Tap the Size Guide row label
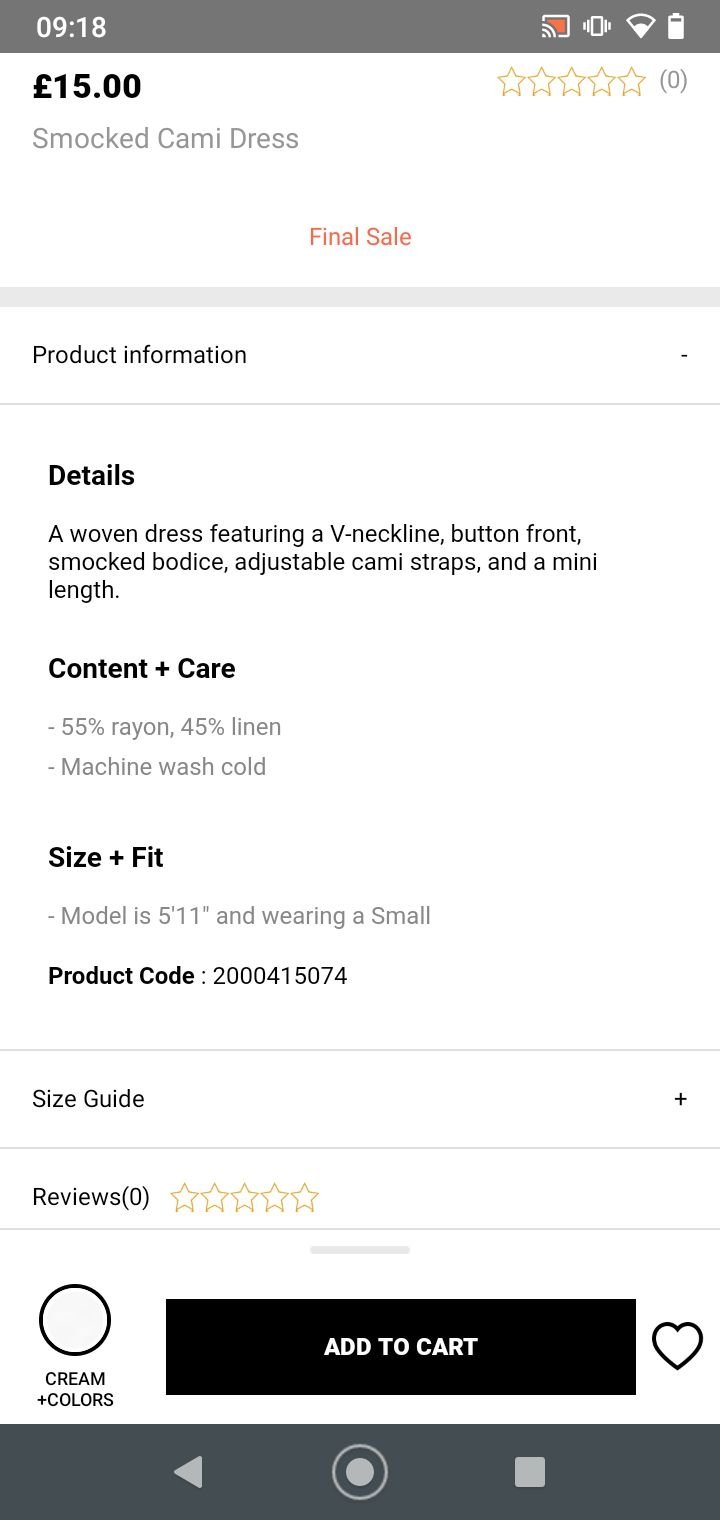Image resolution: width=720 pixels, height=1520 pixels. [x=88, y=1099]
